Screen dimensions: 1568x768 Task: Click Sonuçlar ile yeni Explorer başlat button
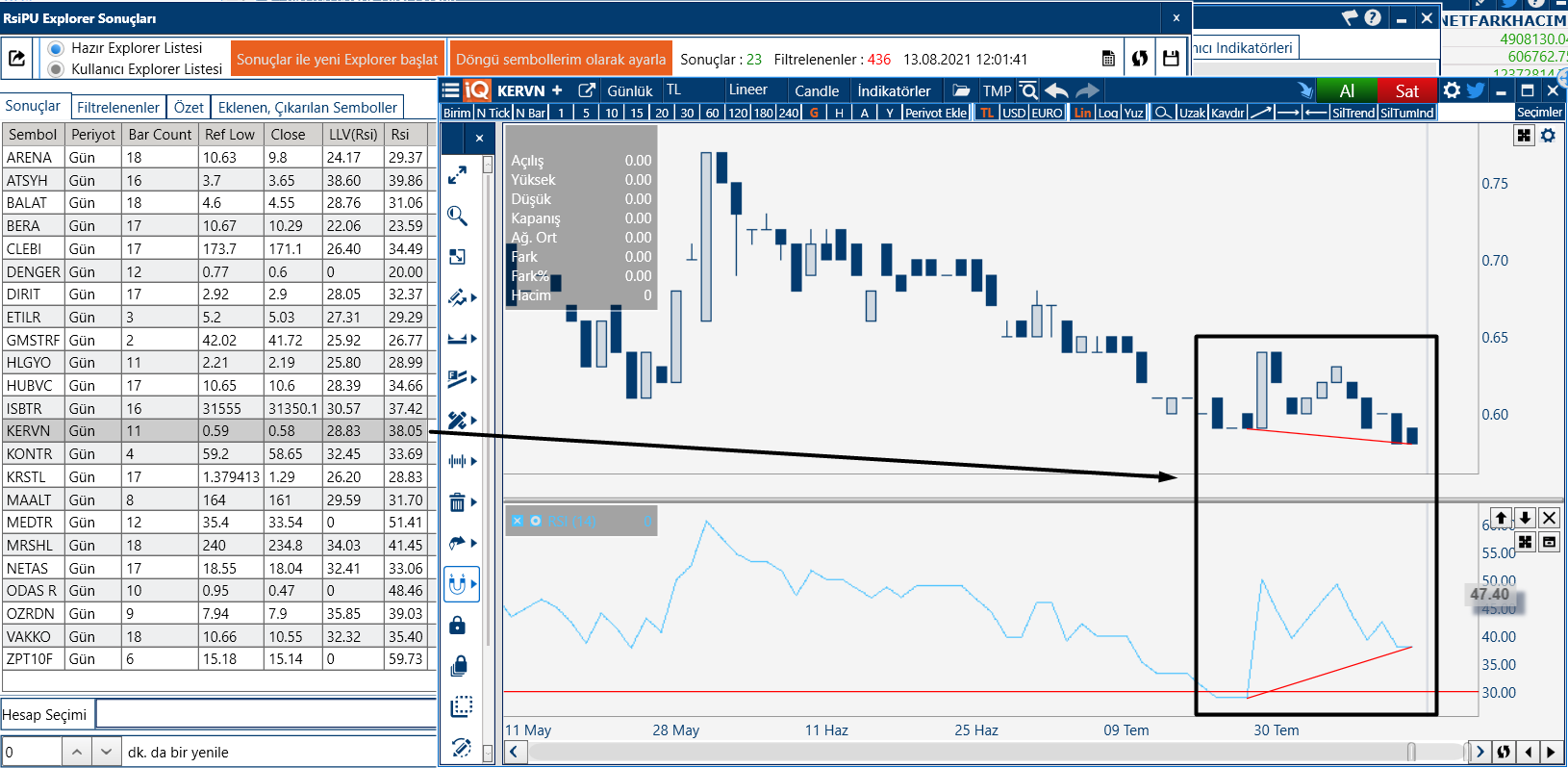click(337, 59)
